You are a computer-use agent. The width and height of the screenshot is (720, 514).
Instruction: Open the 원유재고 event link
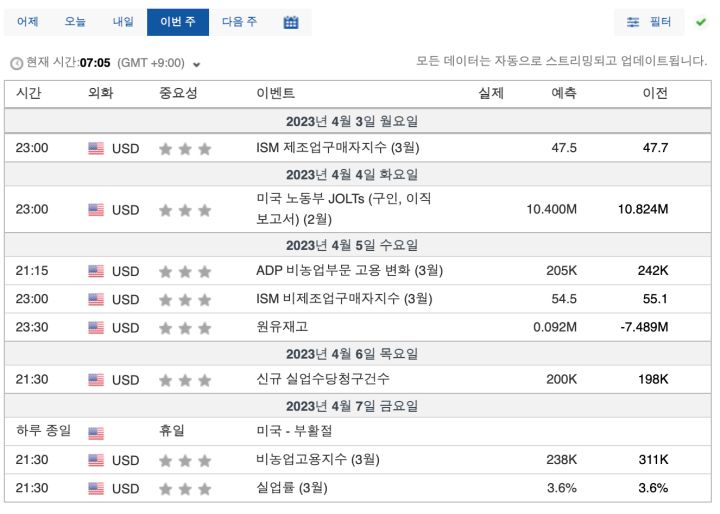tap(282, 327)
